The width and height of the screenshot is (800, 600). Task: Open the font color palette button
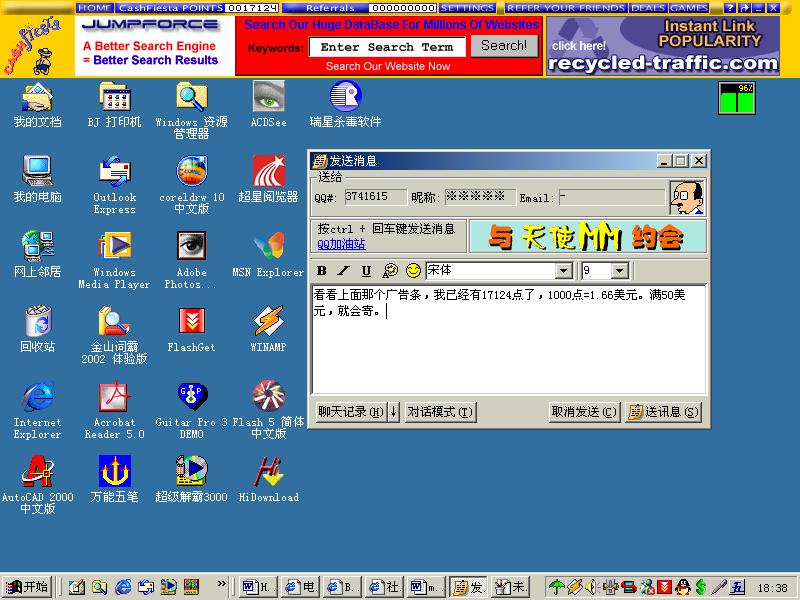(x=390, y=270)
